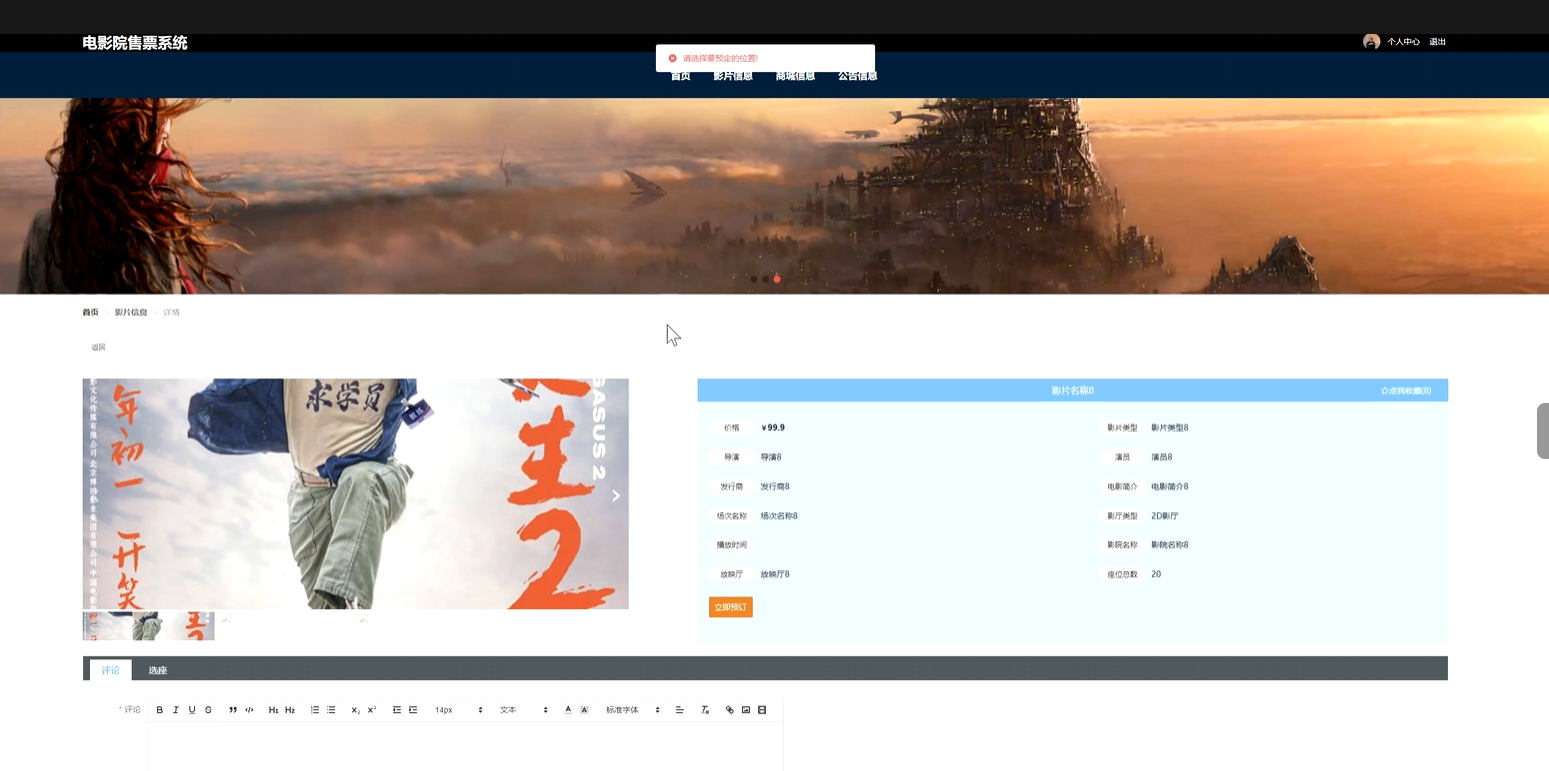This screenshot has width=1549, height=771.
Task: Click the user avatar in header
Action: click(1371, 42)
